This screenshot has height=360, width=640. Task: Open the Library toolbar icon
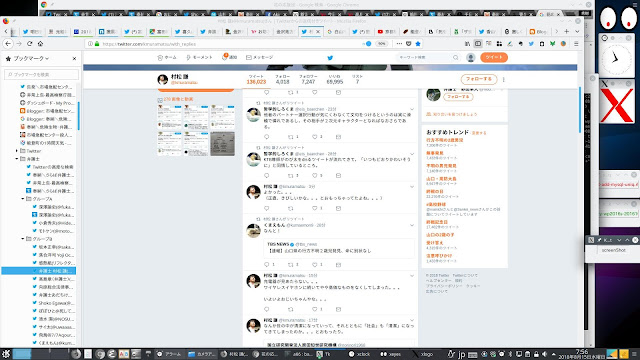[467, 44]
